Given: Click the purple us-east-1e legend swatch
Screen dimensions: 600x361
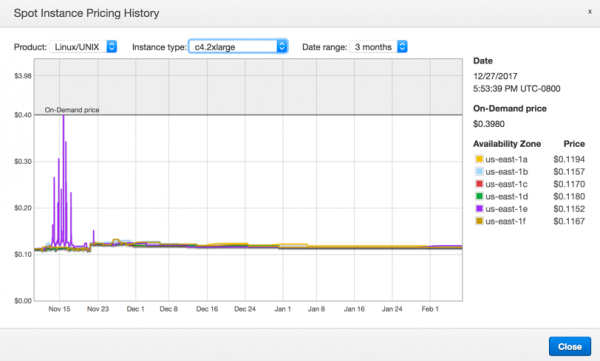Looking at the screenshot, I should (479, 209).
